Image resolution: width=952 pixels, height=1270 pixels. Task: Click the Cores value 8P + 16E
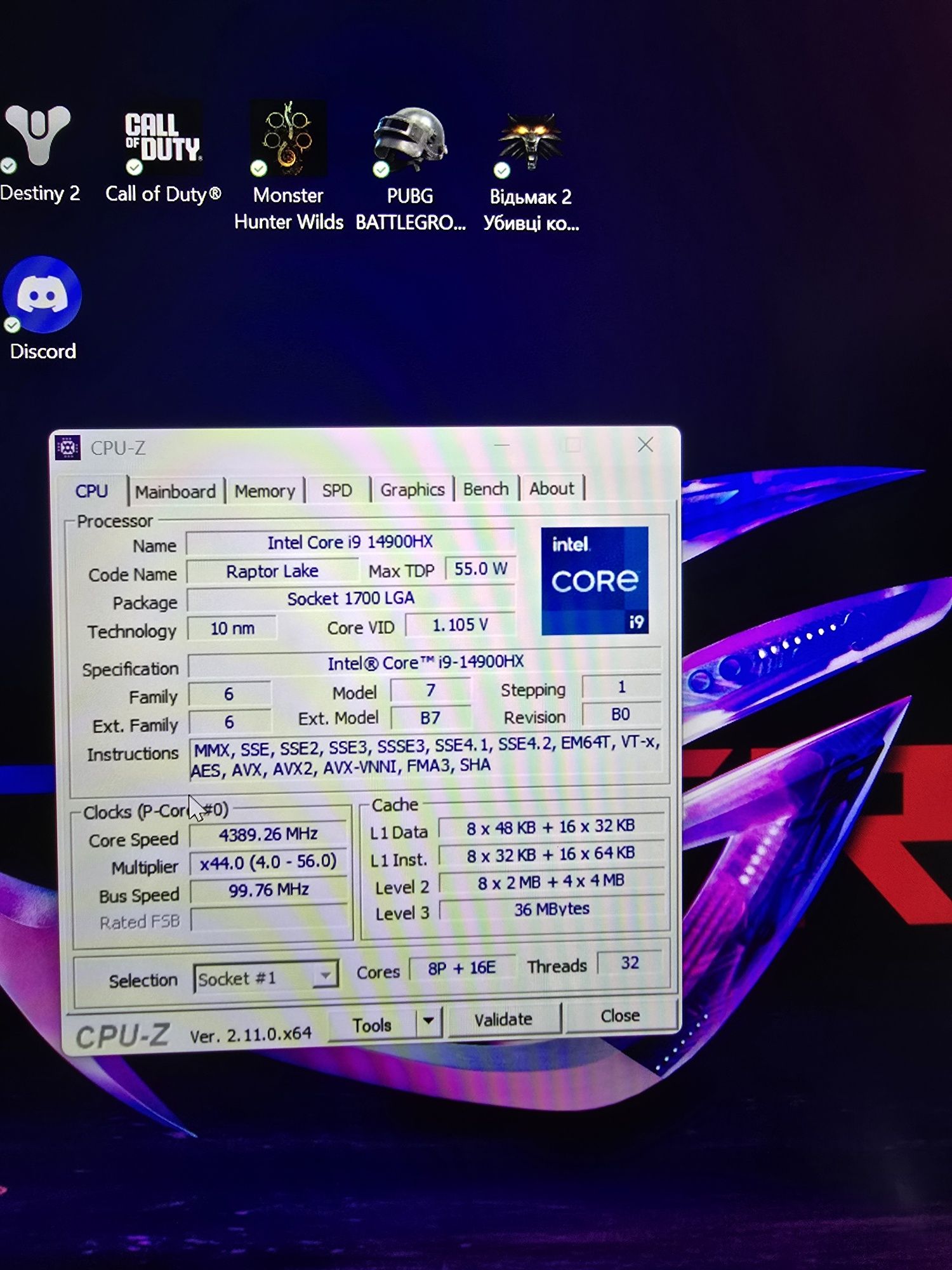[x=461, y=968]
